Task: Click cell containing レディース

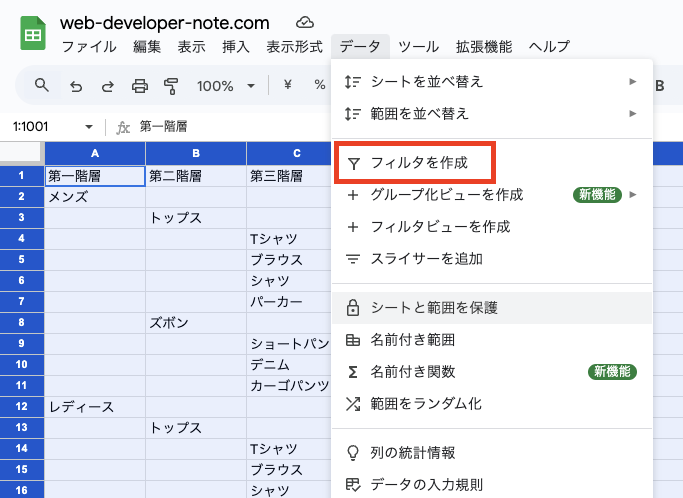Action: [x=94, y=407]
